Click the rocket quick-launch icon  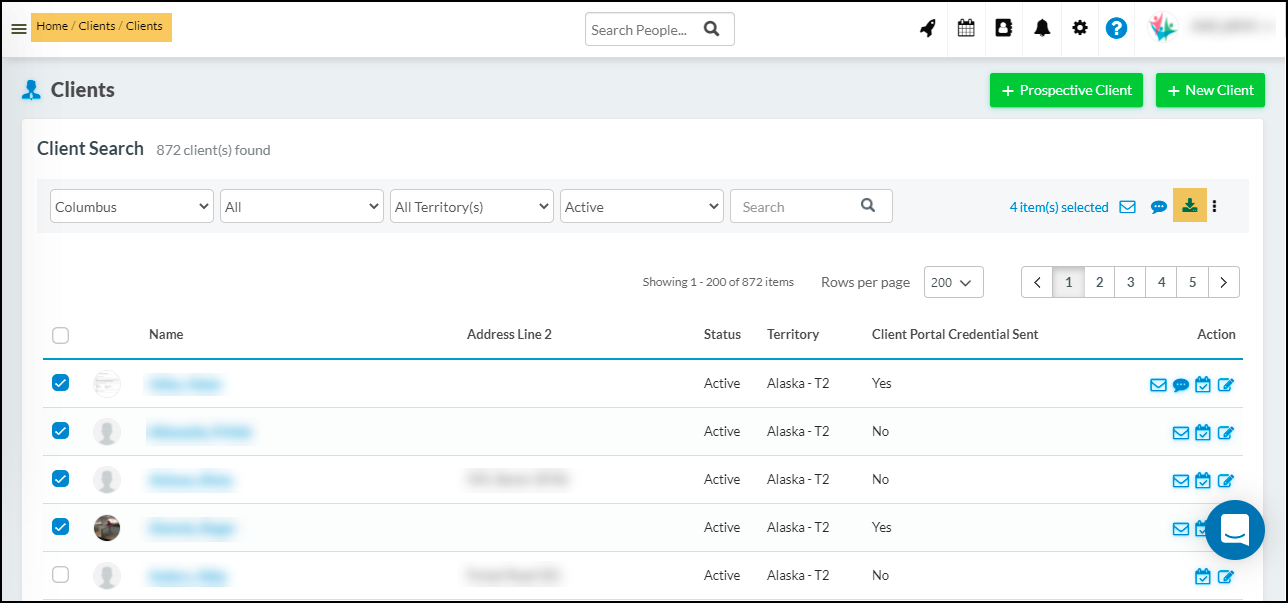[x=928, y=28]
